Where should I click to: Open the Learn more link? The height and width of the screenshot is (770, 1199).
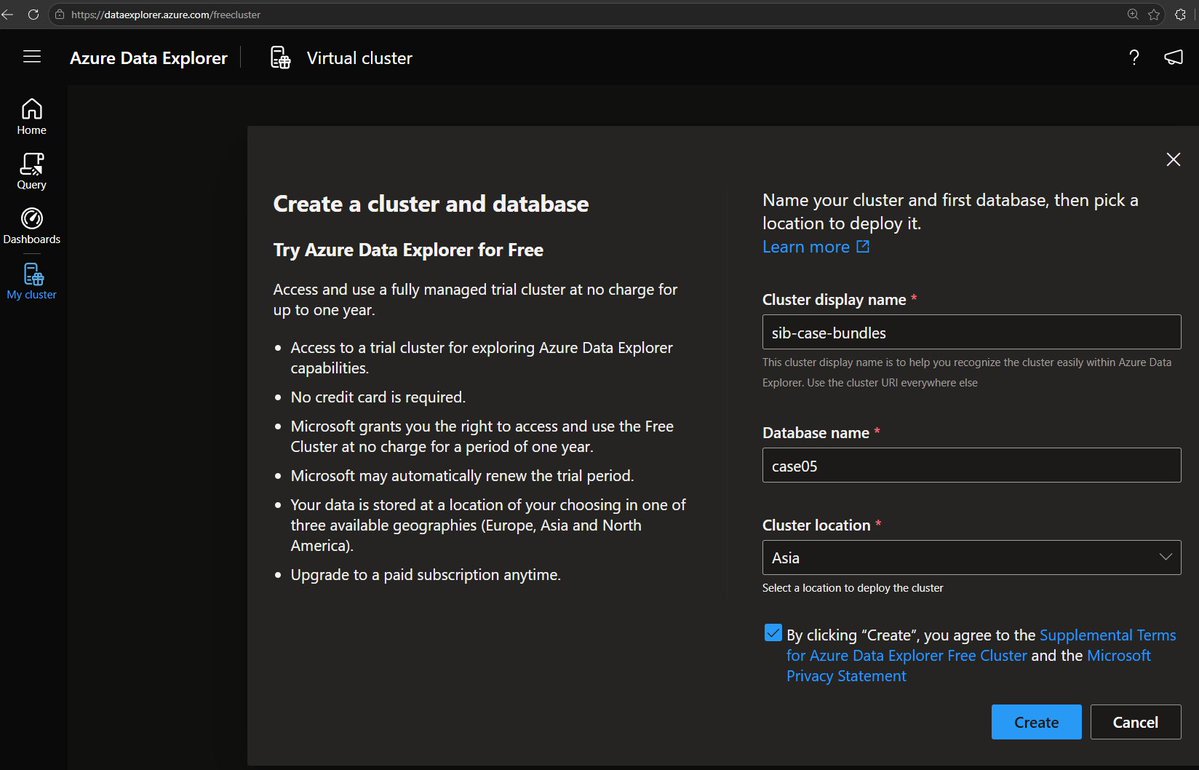click(806, 246)
